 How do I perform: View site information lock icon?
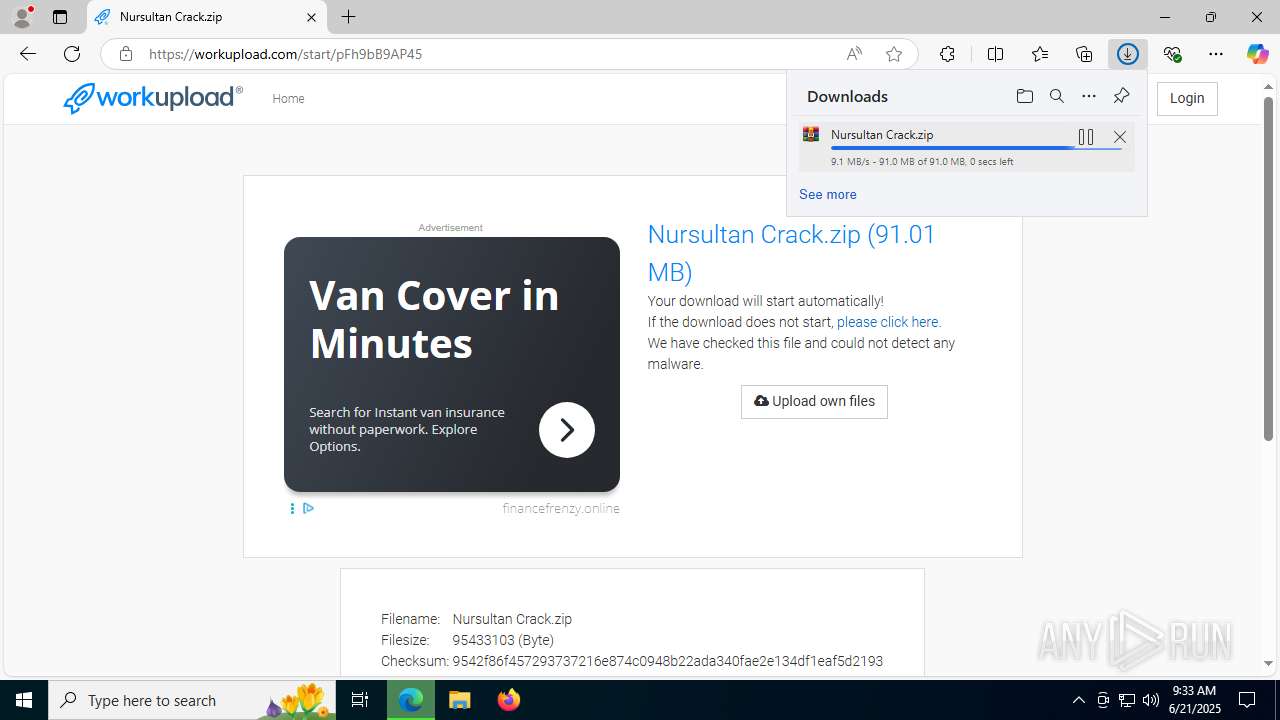[126, 54]
